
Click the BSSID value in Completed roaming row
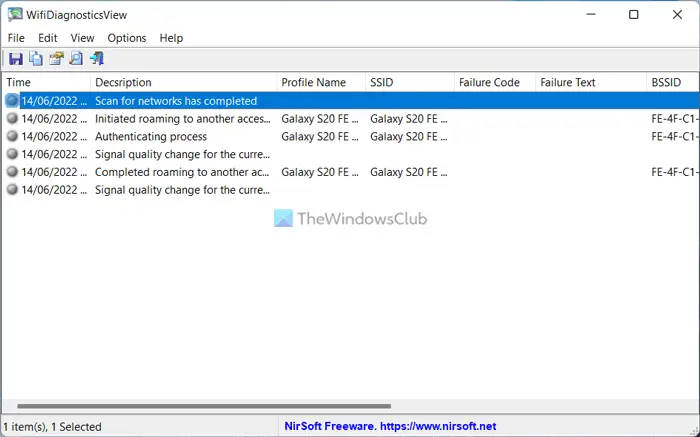675,172
